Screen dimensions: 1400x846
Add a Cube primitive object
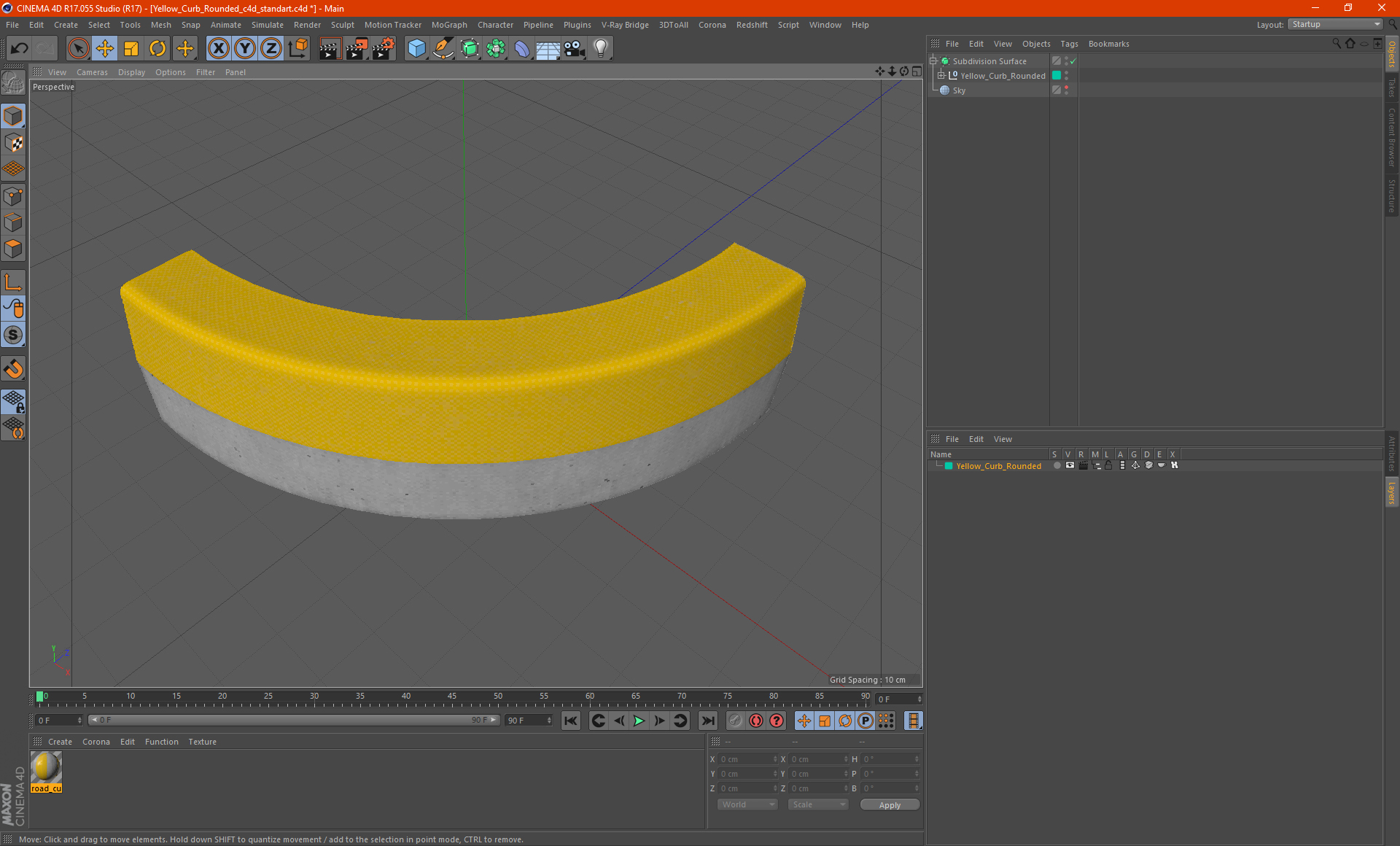(416, 49)
